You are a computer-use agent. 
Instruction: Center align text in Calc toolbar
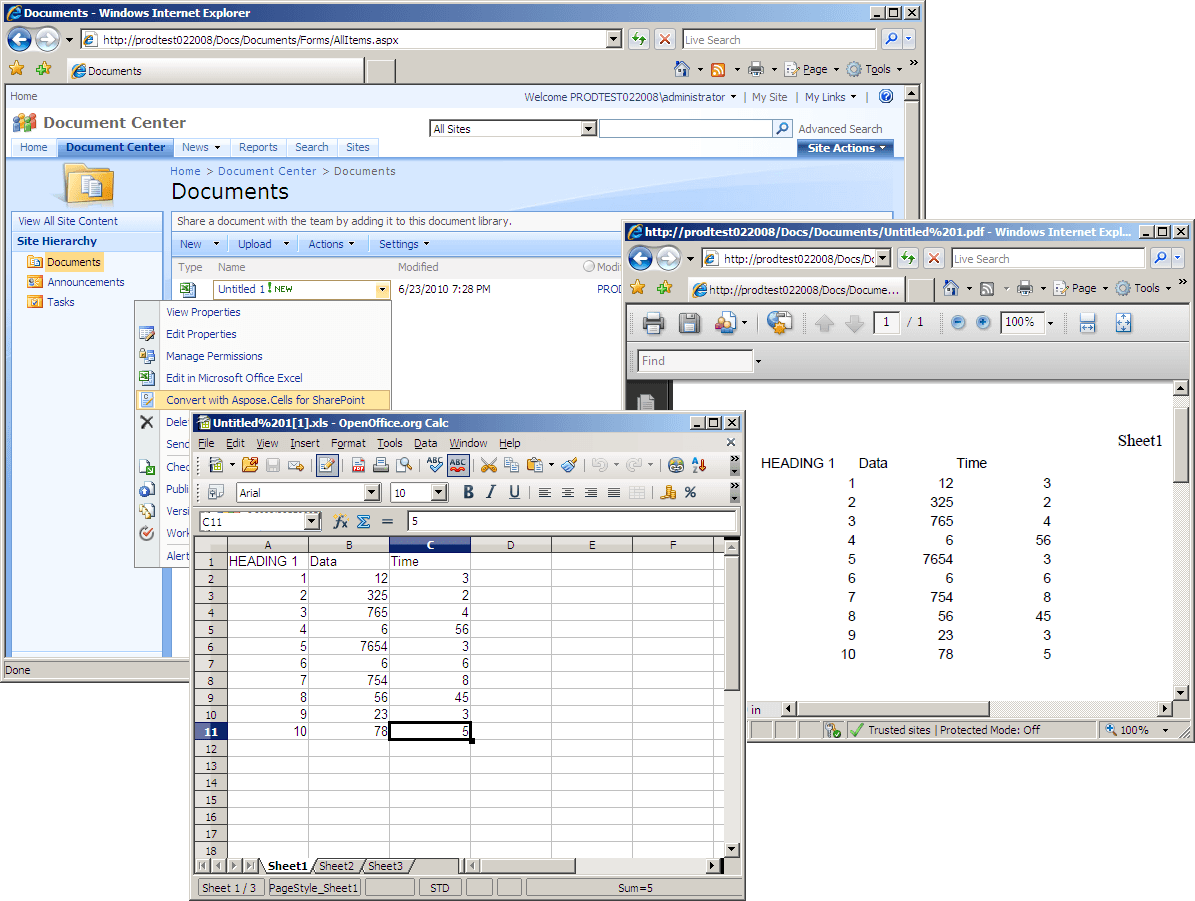[x=568, y=492]
